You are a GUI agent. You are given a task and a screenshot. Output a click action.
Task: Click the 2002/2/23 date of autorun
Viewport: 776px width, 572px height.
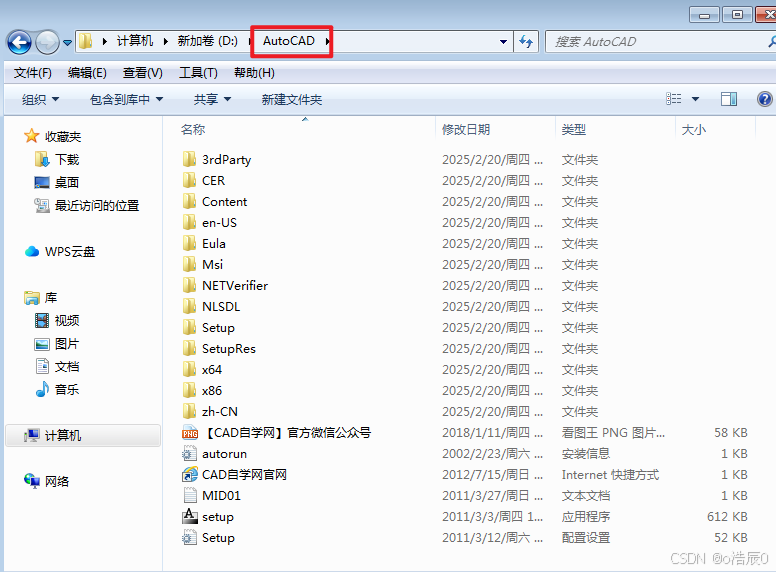pos(492,454)
